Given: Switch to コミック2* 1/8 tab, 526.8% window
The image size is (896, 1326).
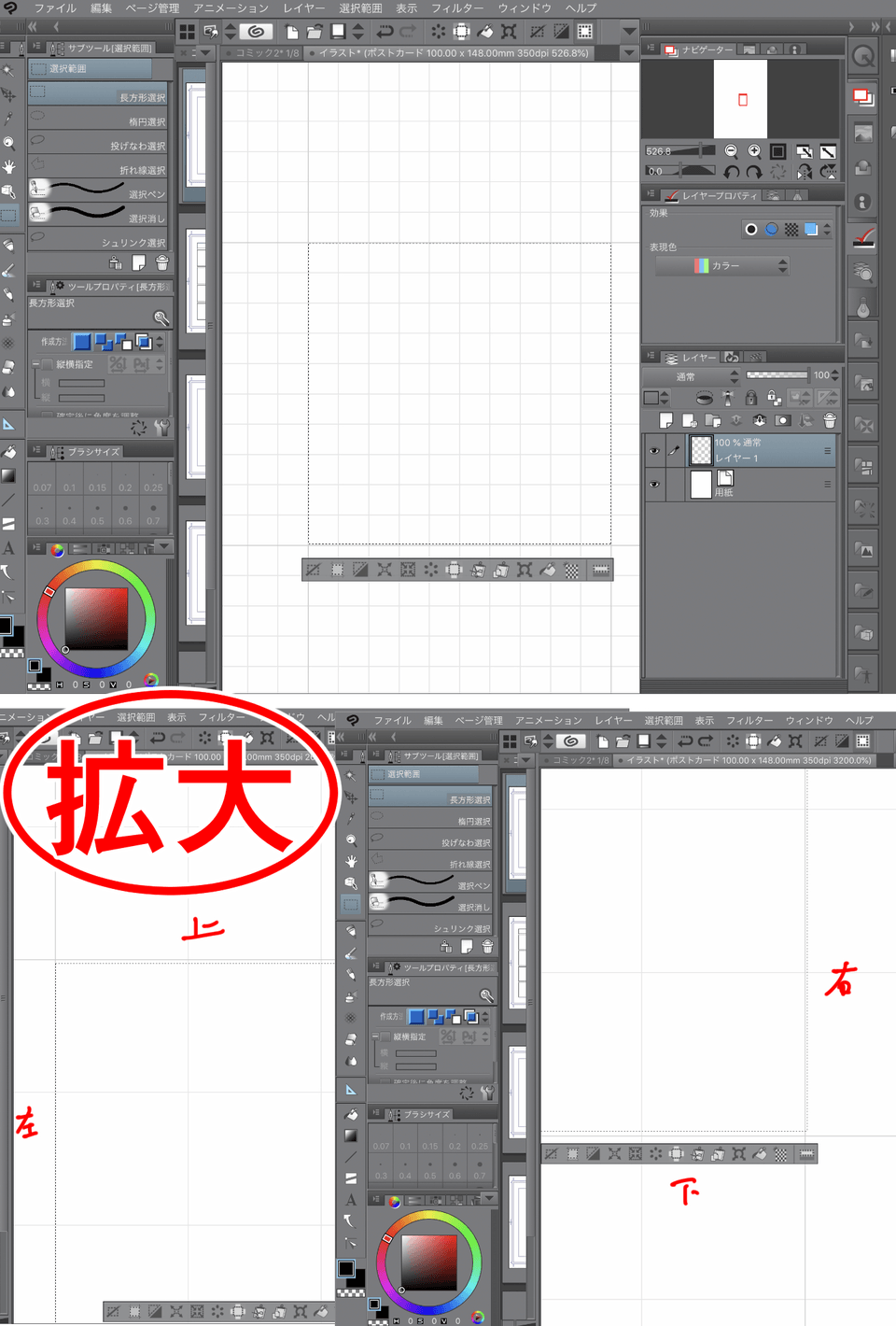Looking at the screenshot, I should tap(267, 53).
